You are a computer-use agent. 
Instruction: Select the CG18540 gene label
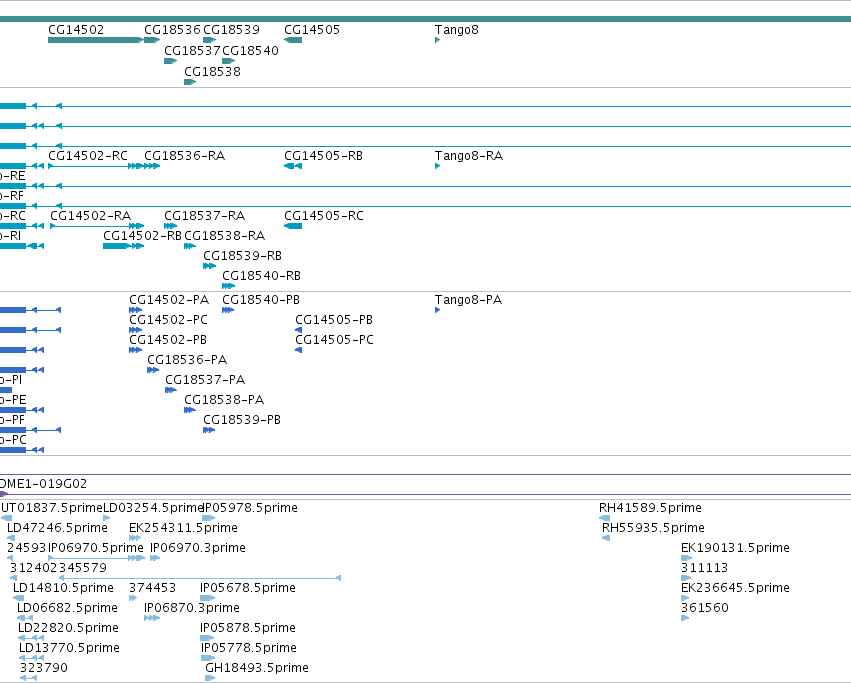250,50
